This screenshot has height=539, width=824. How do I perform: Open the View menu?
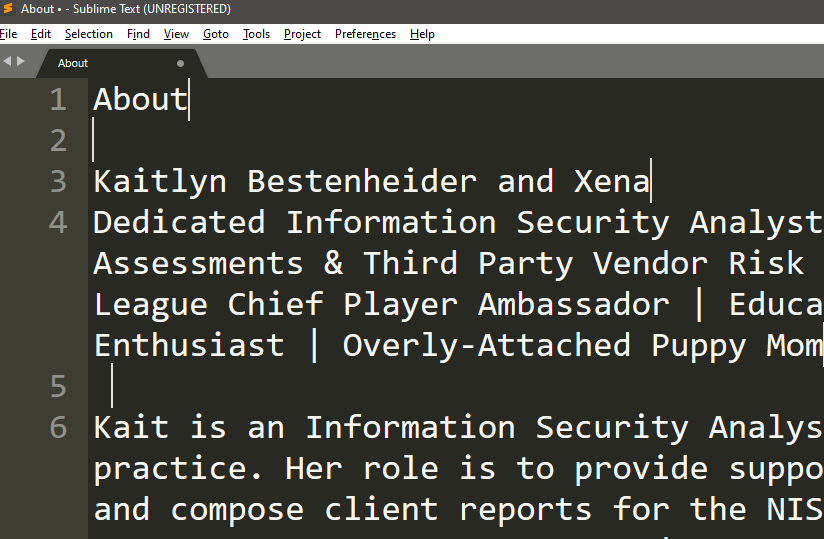click(176, 34)
